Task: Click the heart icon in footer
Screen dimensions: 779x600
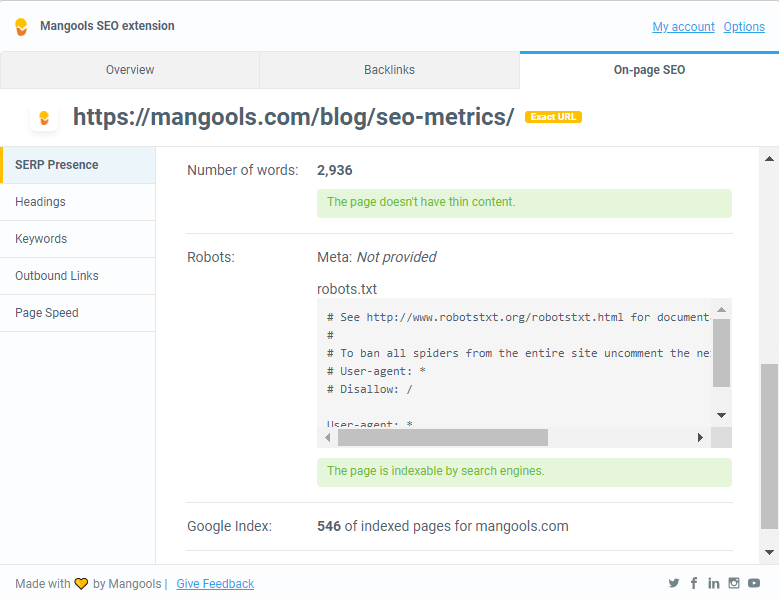Action: pyautogui.click(x=81, y=584)
